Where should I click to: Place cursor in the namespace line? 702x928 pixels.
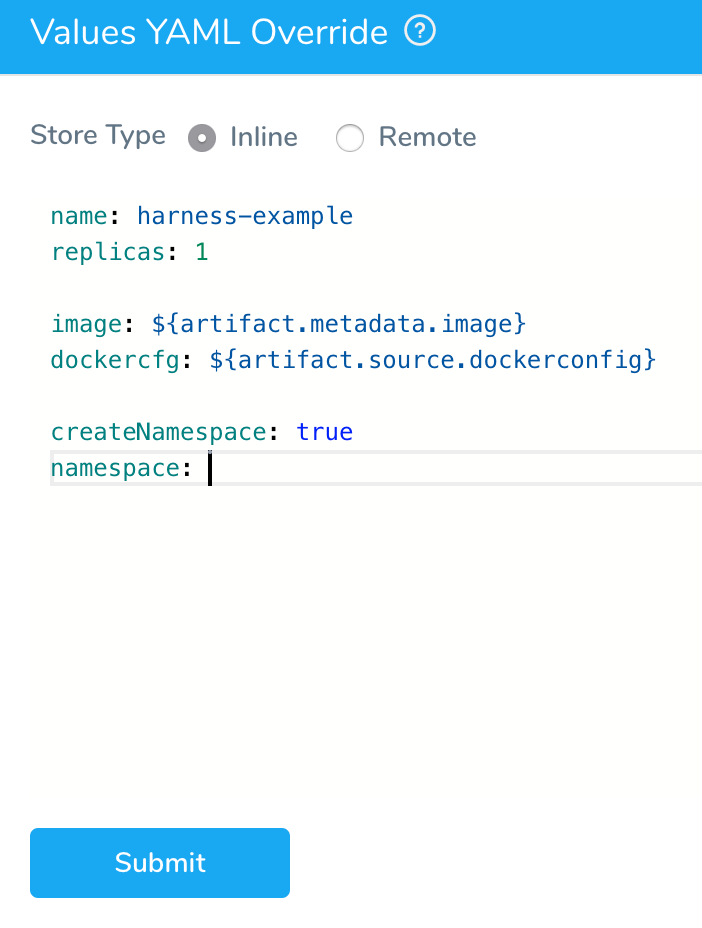376,468
